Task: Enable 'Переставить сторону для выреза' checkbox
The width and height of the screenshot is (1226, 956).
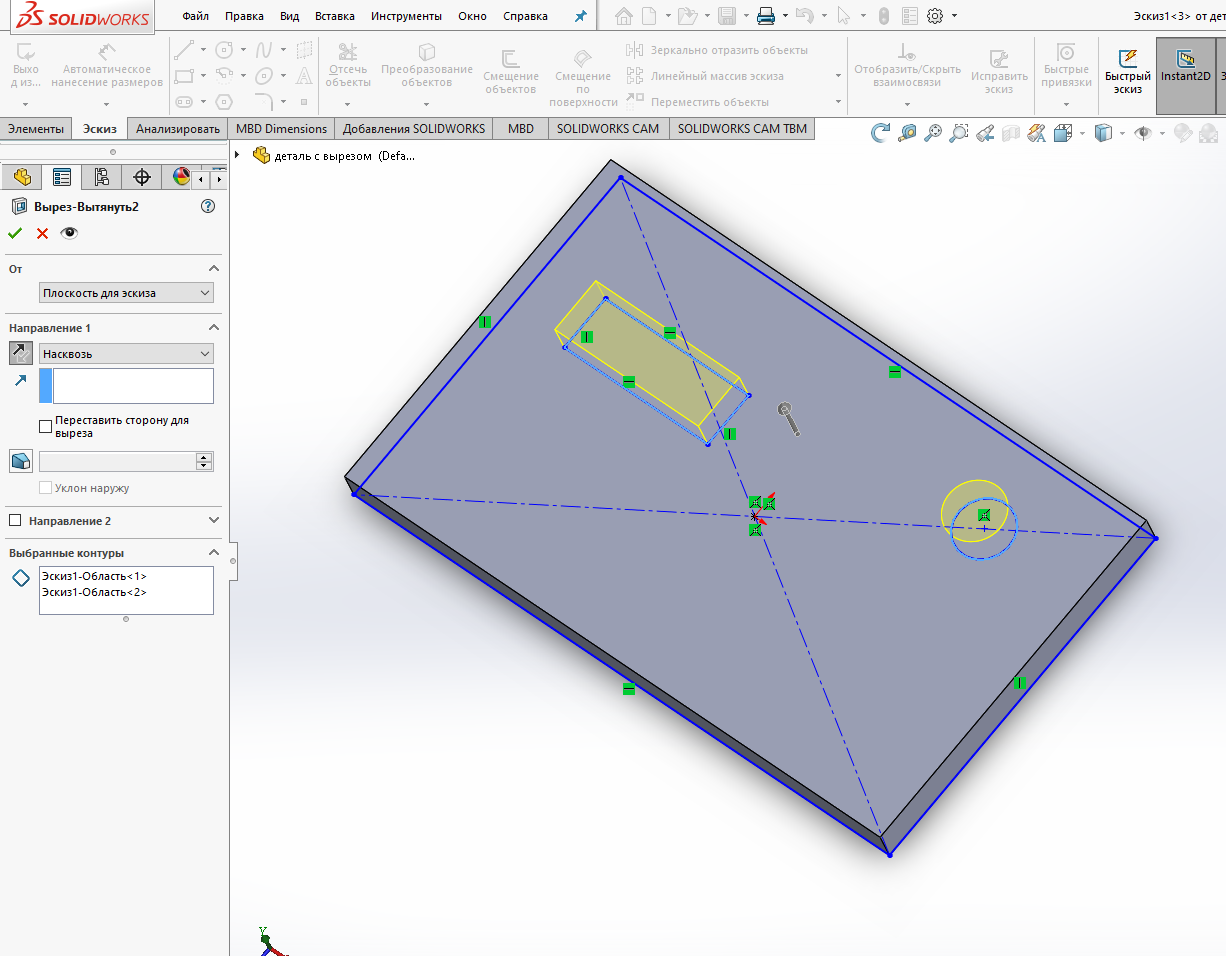Action: click(45, 426)
